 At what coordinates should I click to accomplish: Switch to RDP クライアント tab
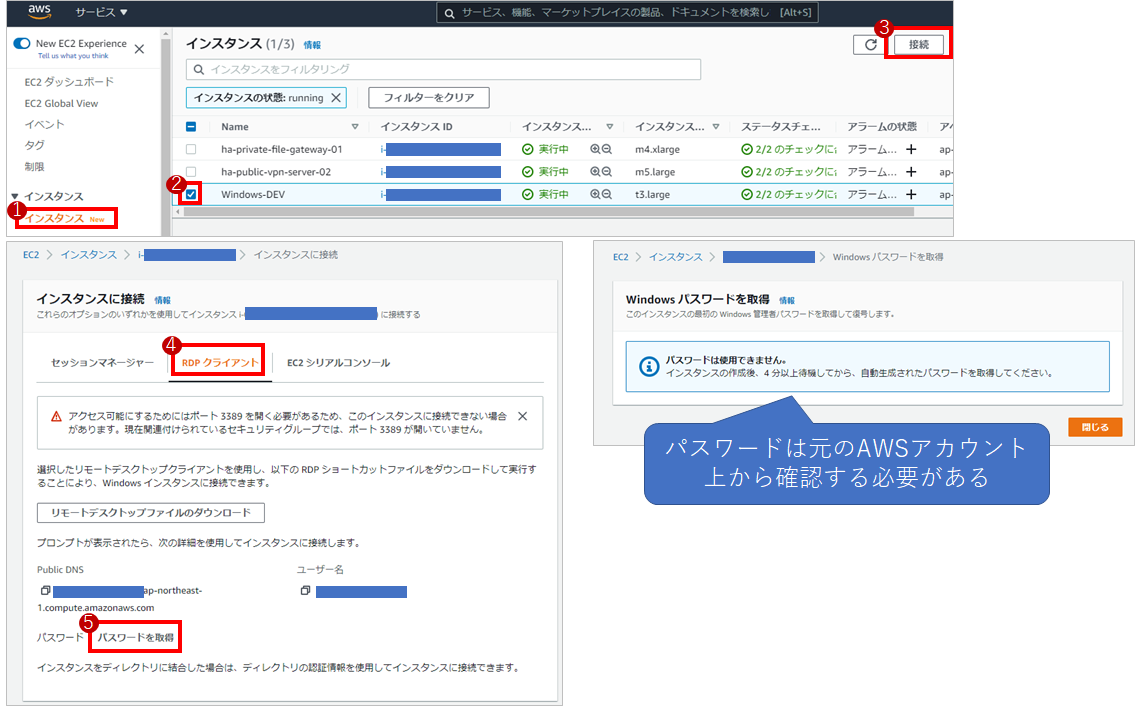click(220, 363)
